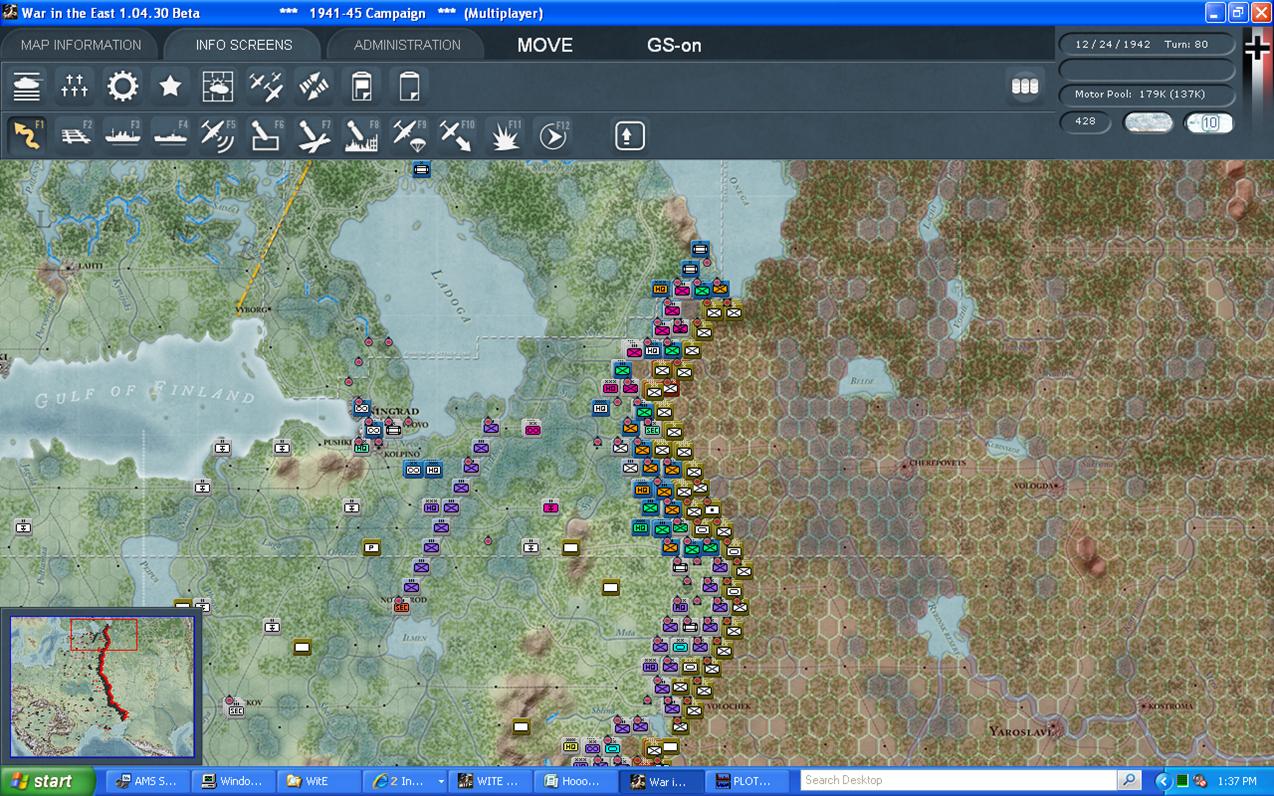Select F2 Rail transport mode
This screenshot has width=1274, height=796.
tap(75, 135)
